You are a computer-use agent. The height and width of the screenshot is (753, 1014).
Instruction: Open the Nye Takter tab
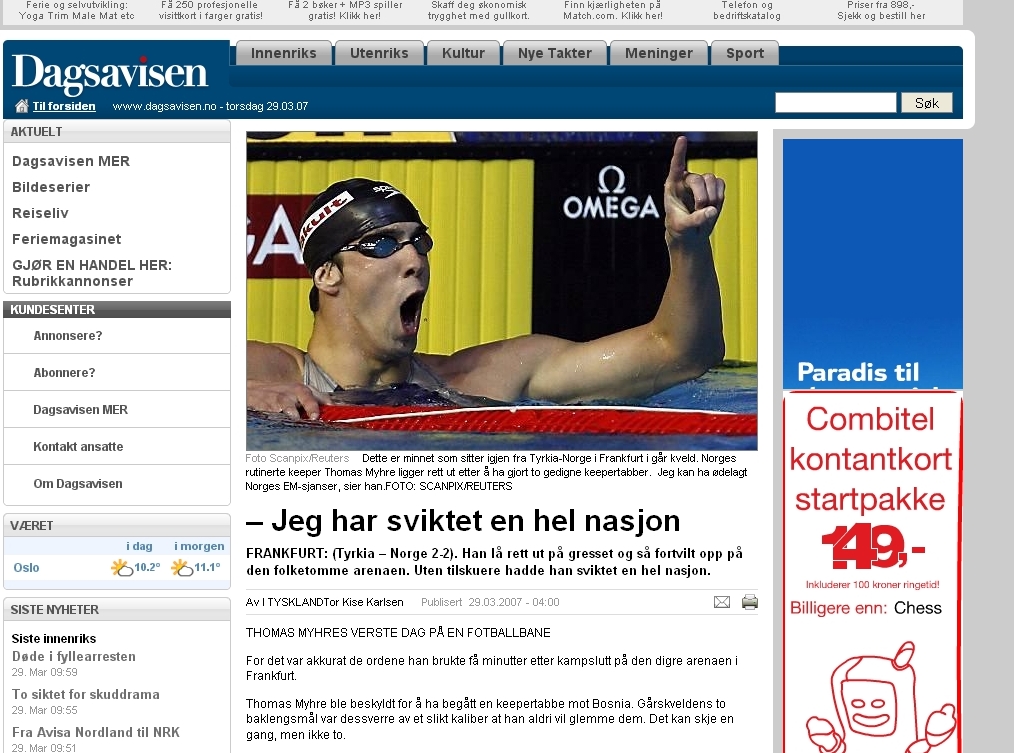(x=555, y=53)
